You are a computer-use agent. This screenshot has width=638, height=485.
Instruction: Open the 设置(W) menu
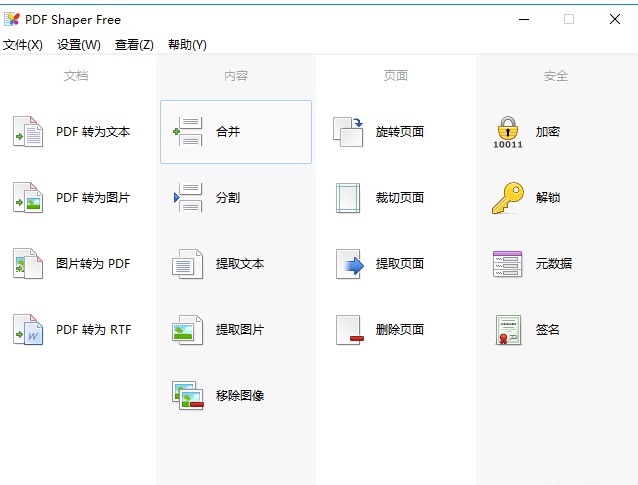[x=79, y=44]
